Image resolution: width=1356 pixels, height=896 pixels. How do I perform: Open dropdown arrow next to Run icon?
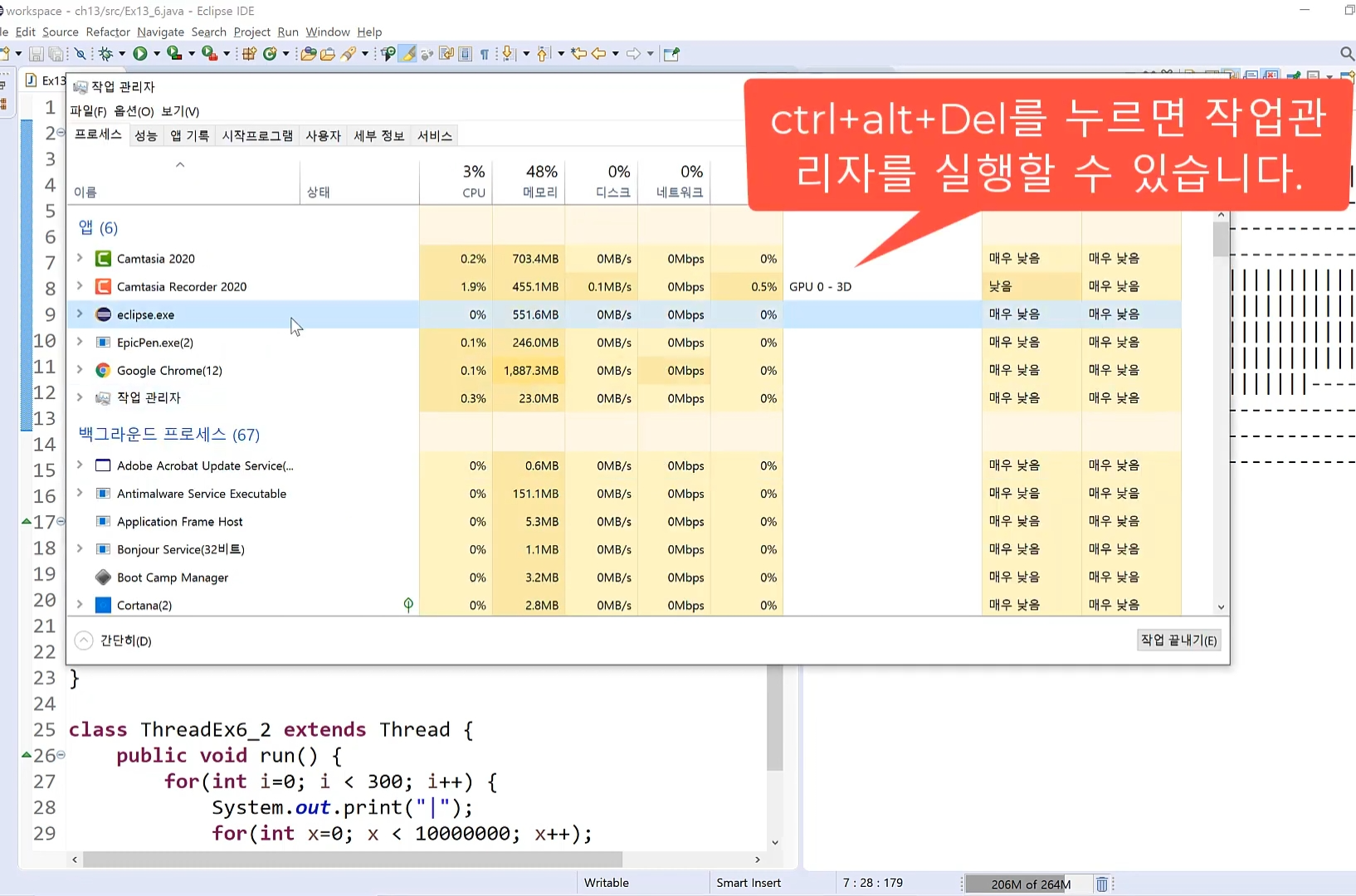(x=156, y=54)
